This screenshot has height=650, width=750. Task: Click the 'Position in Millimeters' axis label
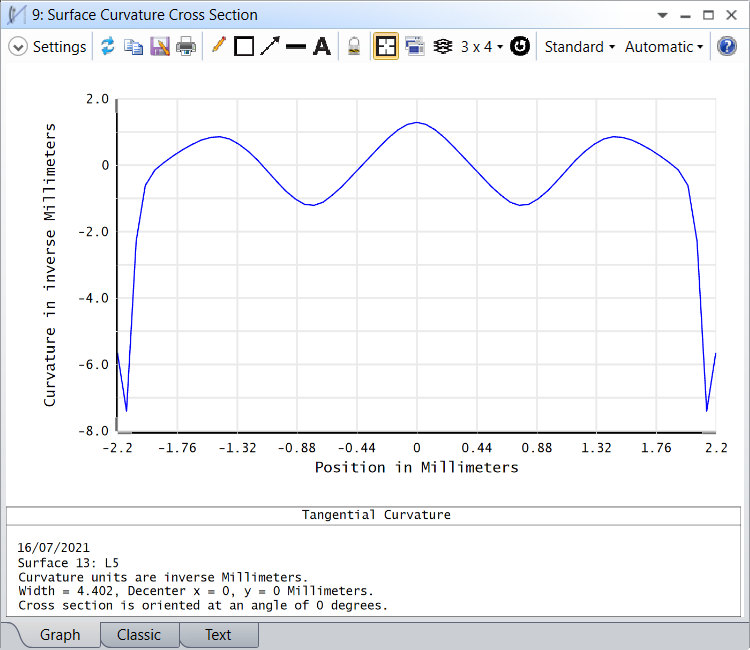416,467
